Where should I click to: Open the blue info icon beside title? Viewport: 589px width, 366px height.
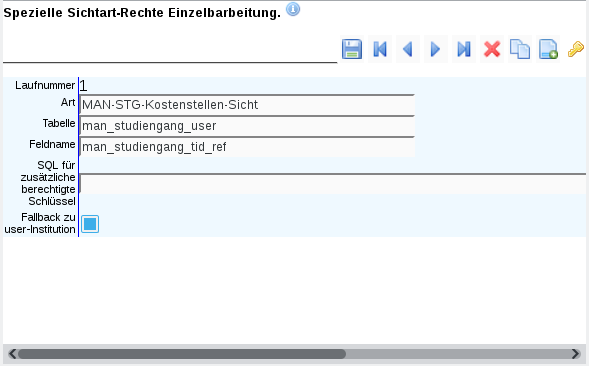pyautogui.click(x=293, y=9)
